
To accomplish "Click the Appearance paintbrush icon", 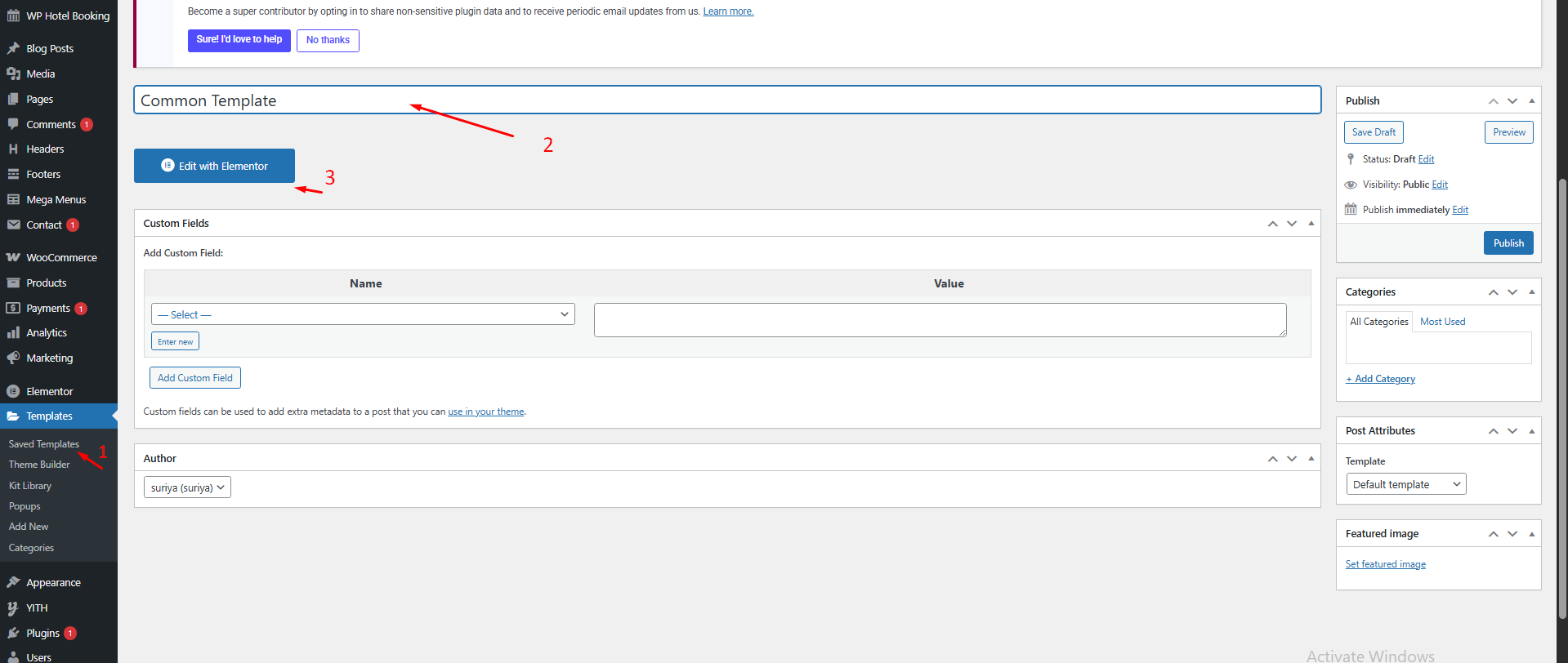I will click(x=13, y=582).
